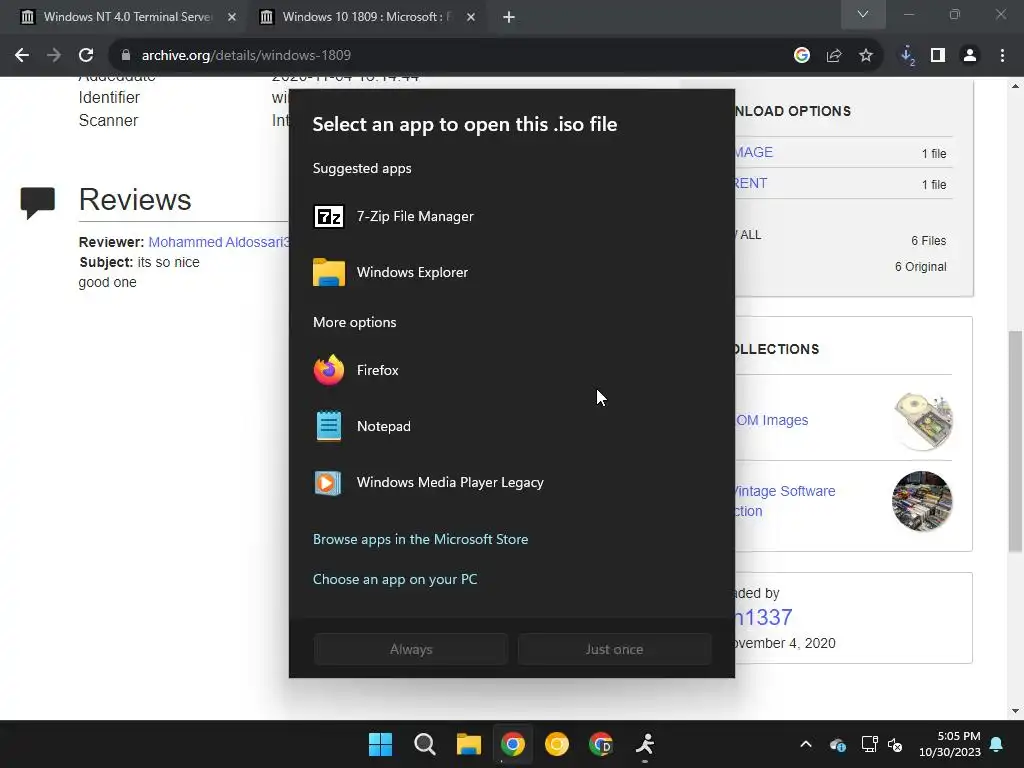Open the Windows Start menu
Viewport: 1024px width, 768px height.
(x=380, y=744)
